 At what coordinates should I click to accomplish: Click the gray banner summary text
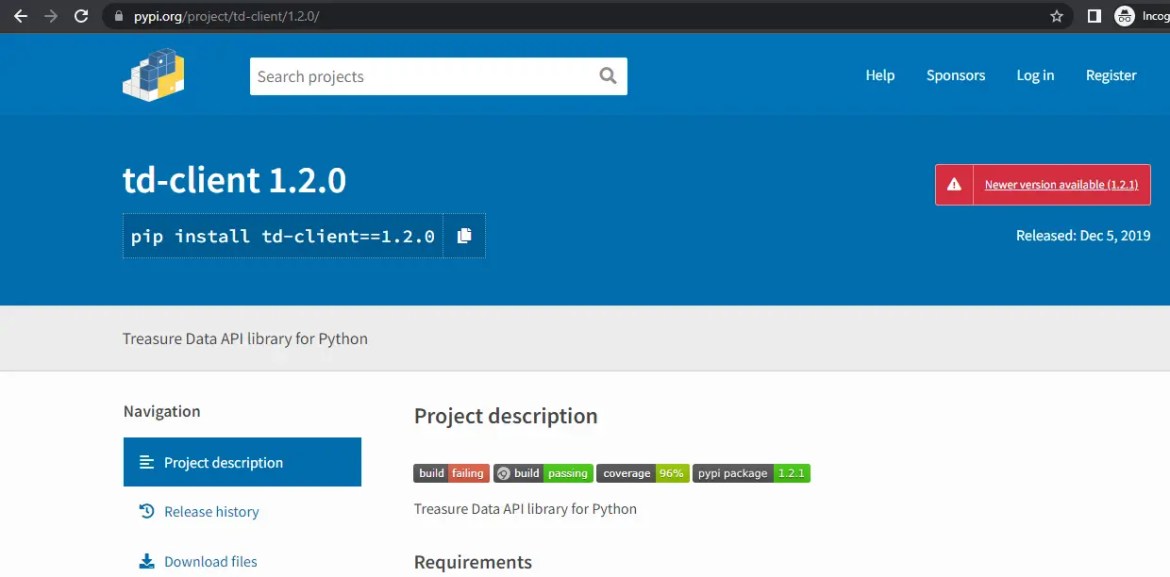[245, 339]
